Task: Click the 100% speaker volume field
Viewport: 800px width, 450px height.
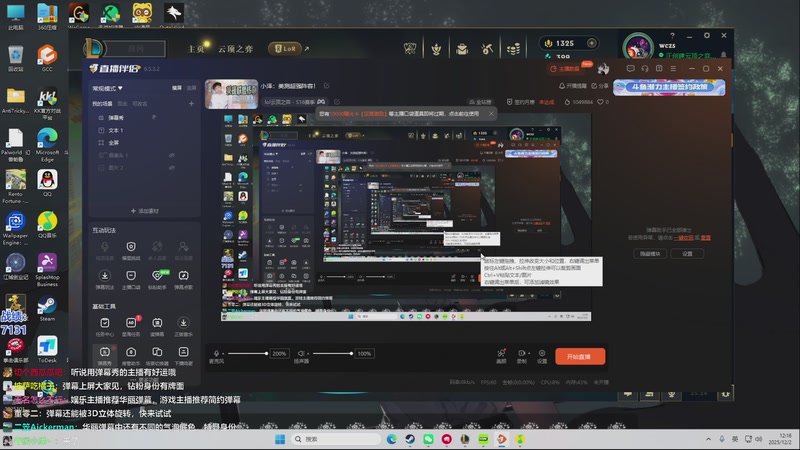Action: pos(364,353)
